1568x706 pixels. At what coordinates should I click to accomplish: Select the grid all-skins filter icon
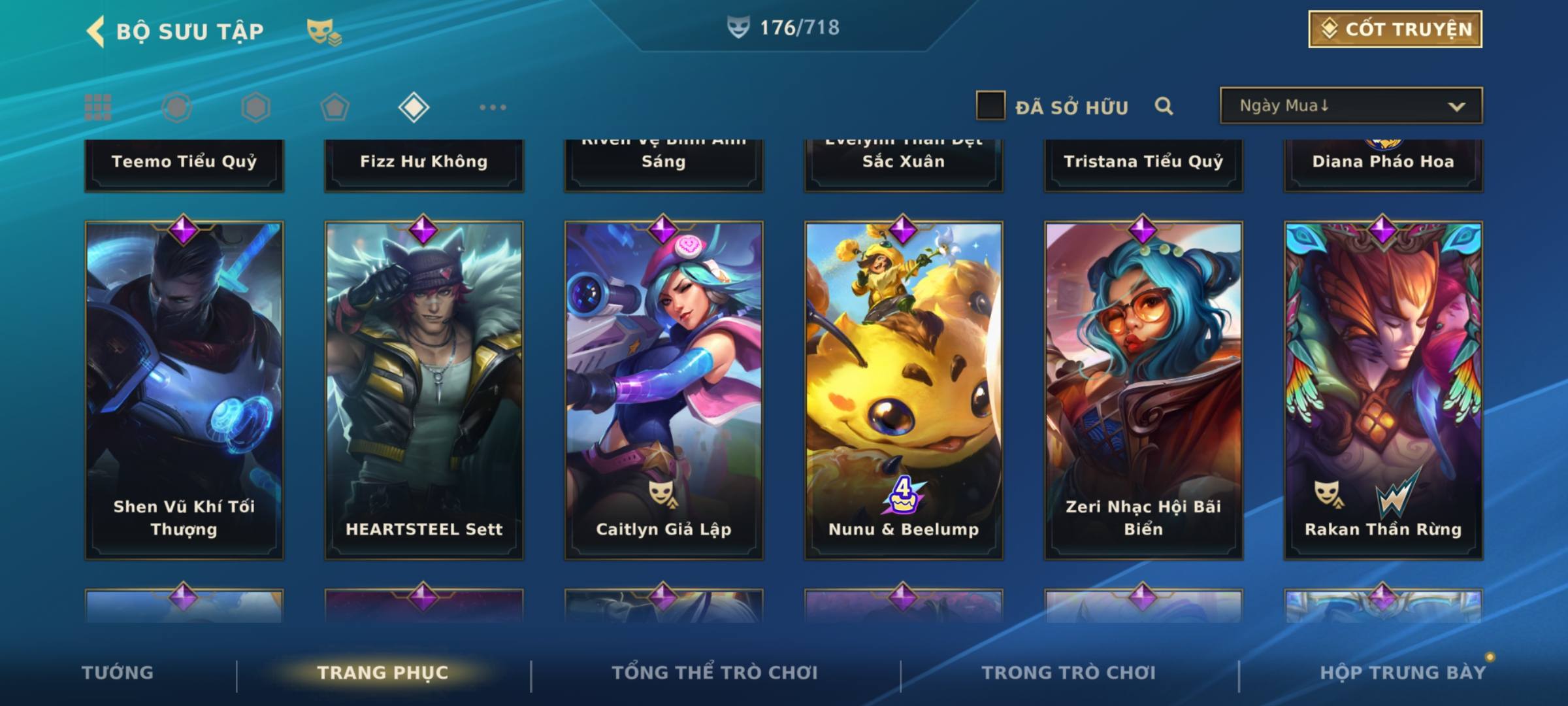pyautogui.click(x=98, y=107)
